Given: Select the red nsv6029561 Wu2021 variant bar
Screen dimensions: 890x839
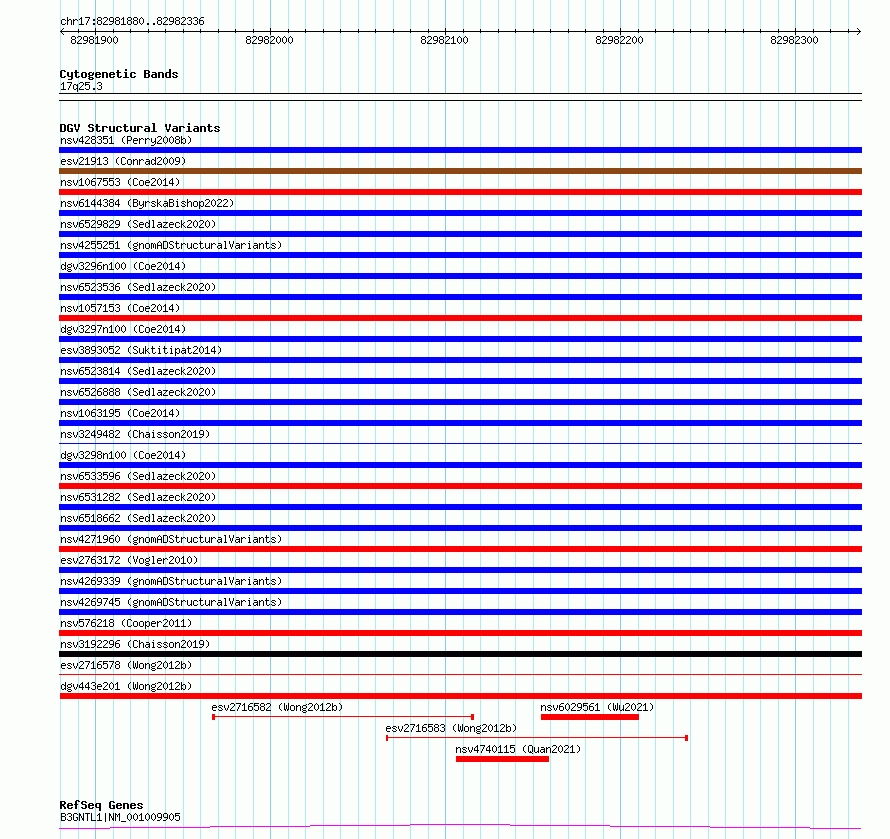Looking at the screenshot, I should click(590, 717).
